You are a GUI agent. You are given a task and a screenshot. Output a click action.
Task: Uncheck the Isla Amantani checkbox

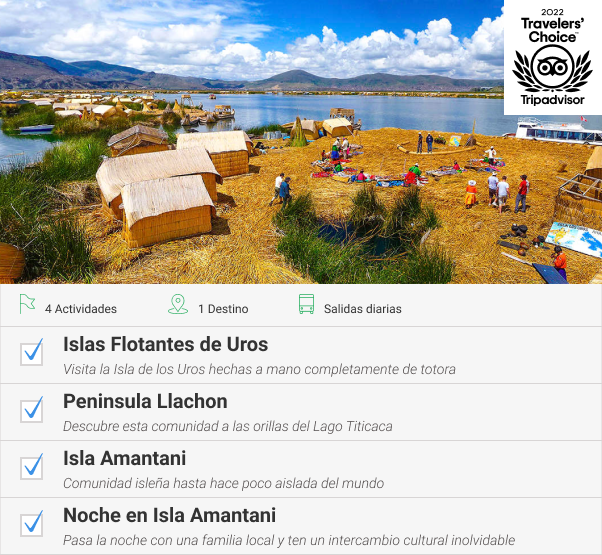click(31, 467)
